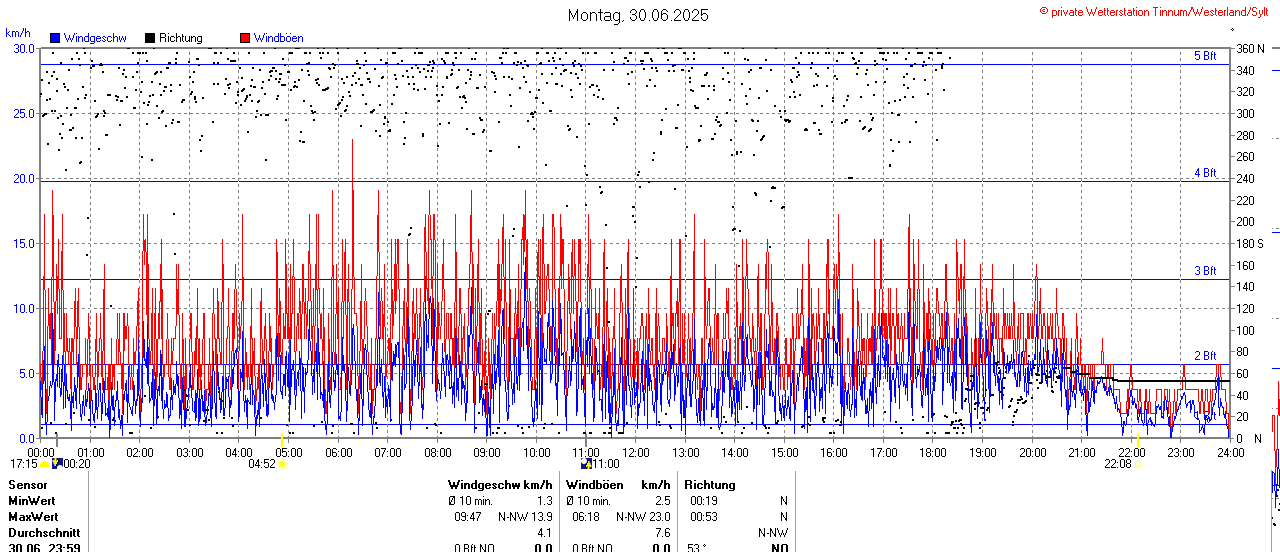The image size is (1280, 552).
Task: Click the 4 Bft scale label
Action: [1205, 173]
